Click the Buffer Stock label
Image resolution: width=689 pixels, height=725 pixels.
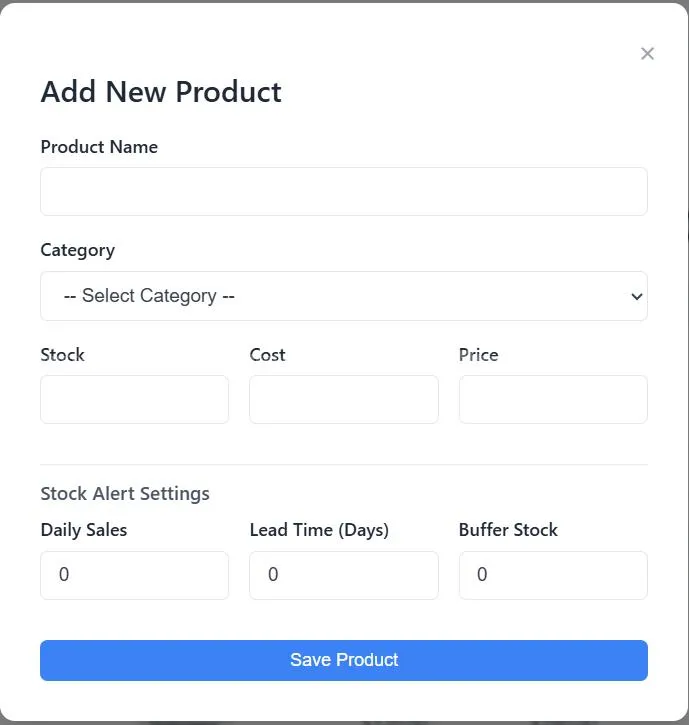[x=508, y=530]
